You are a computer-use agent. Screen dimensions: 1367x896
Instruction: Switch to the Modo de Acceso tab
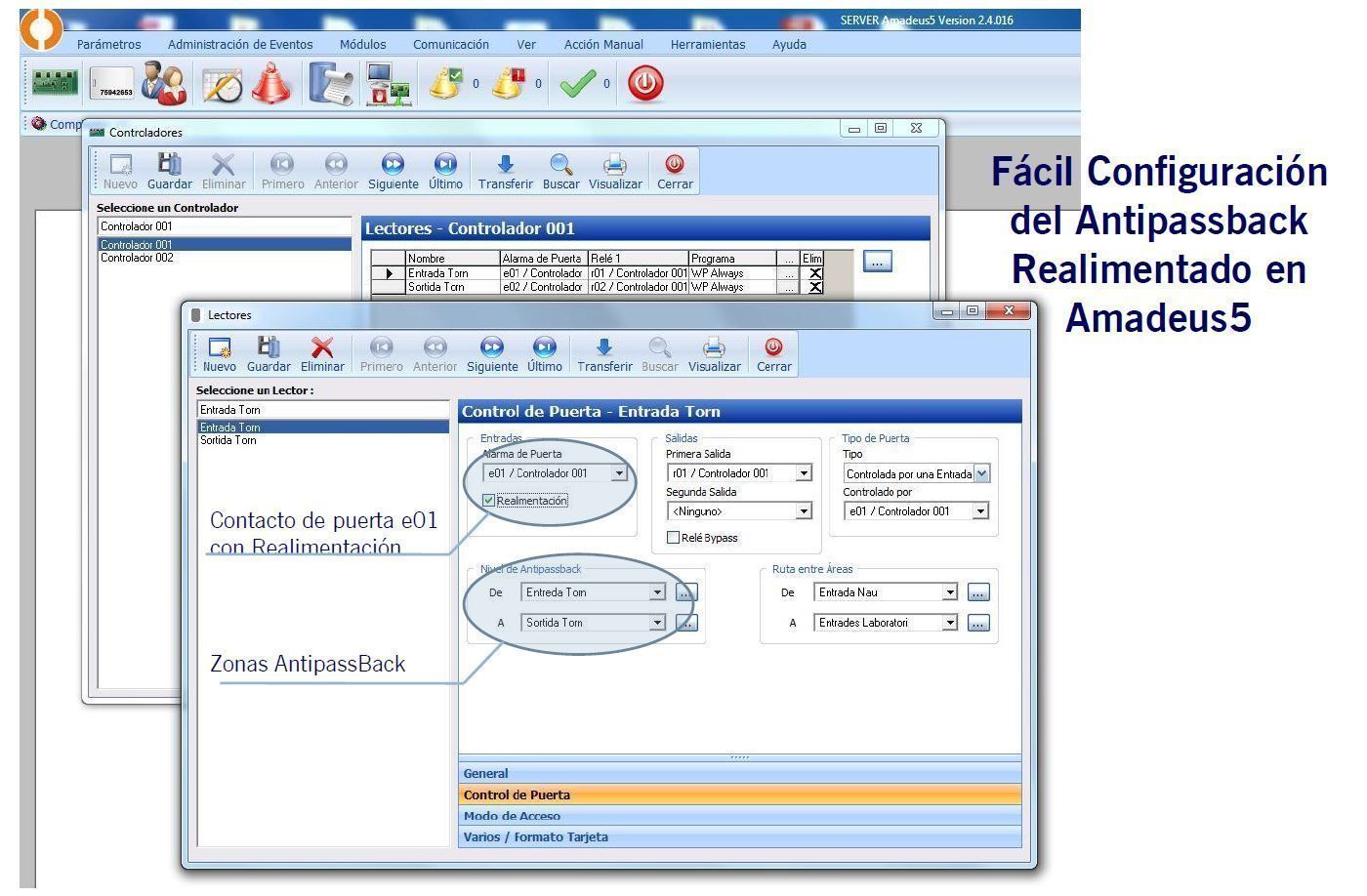pyautogui.click(x=740, y=816)
